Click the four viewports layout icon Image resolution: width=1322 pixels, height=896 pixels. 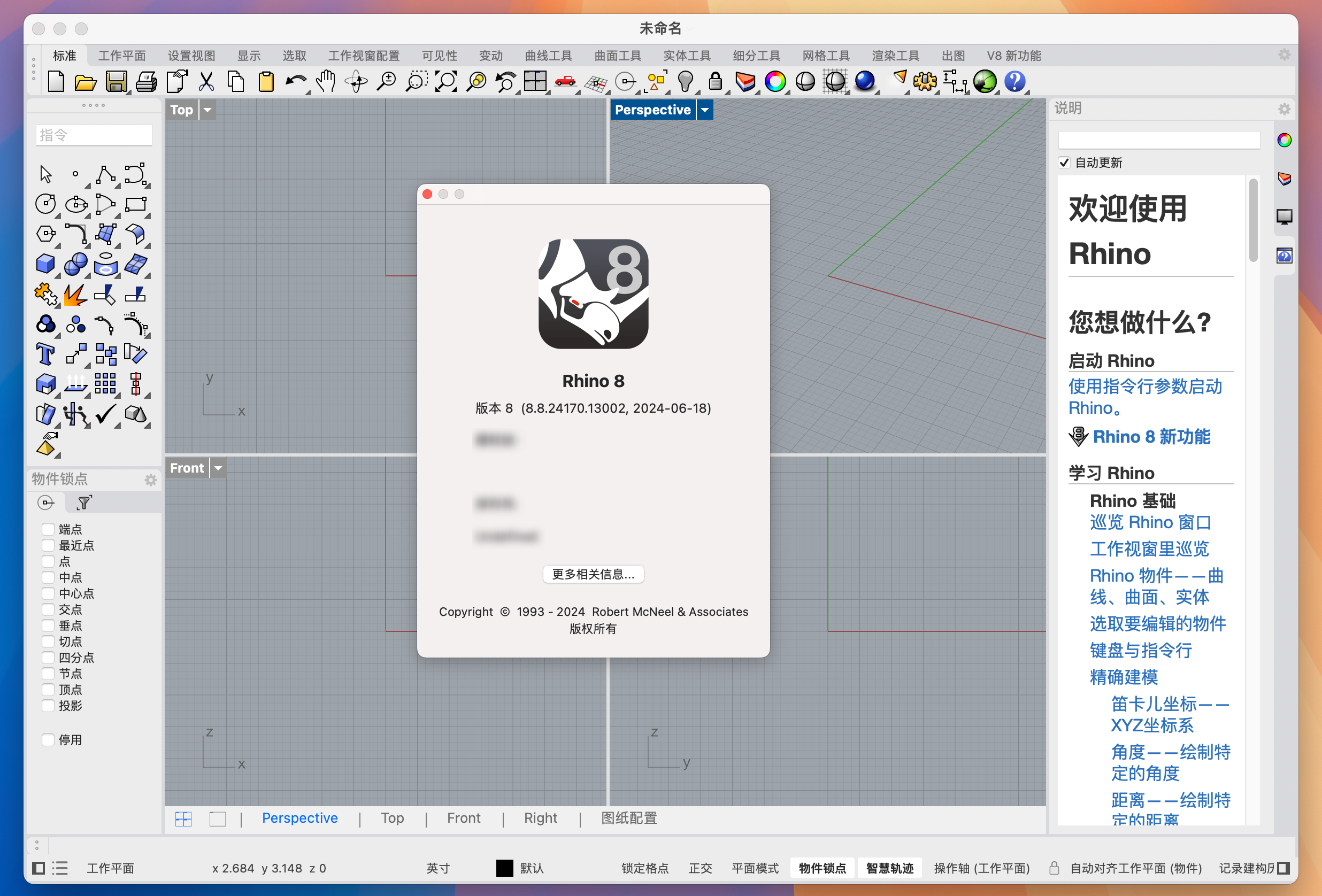pos(535,82)
